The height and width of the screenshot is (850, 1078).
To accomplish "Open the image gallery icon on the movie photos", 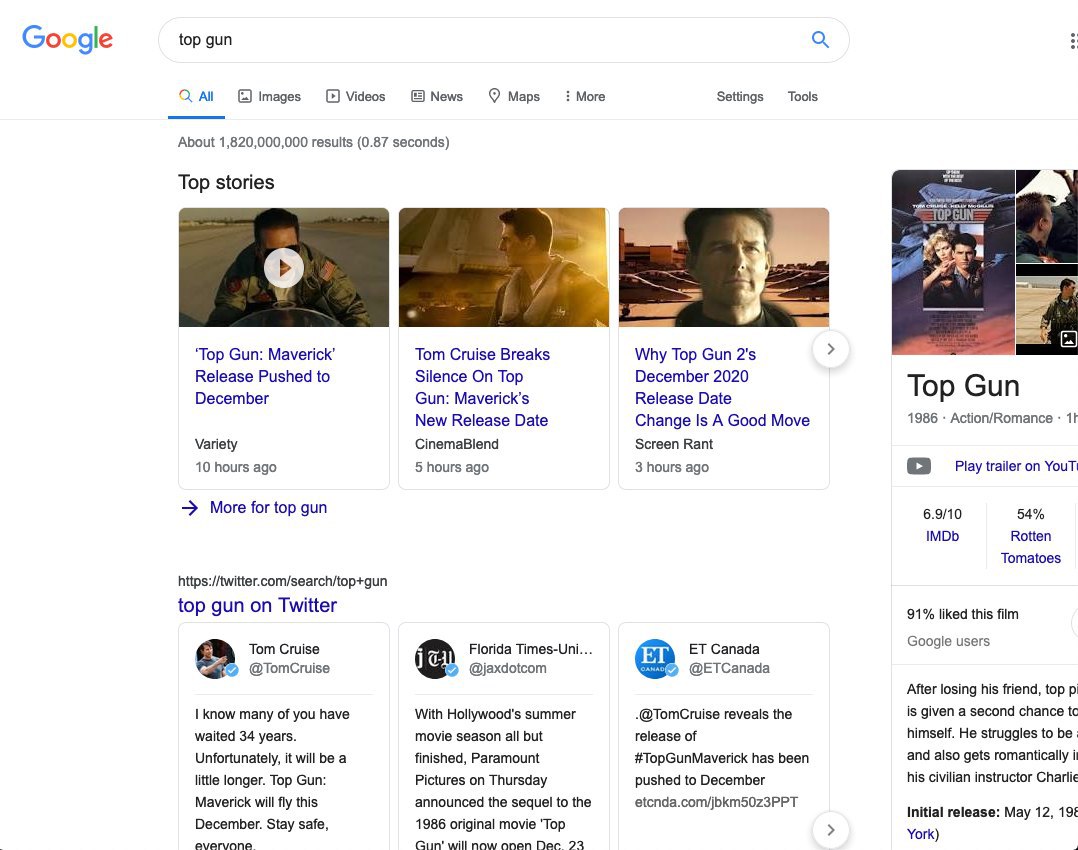I will (x=1068, y=338).
